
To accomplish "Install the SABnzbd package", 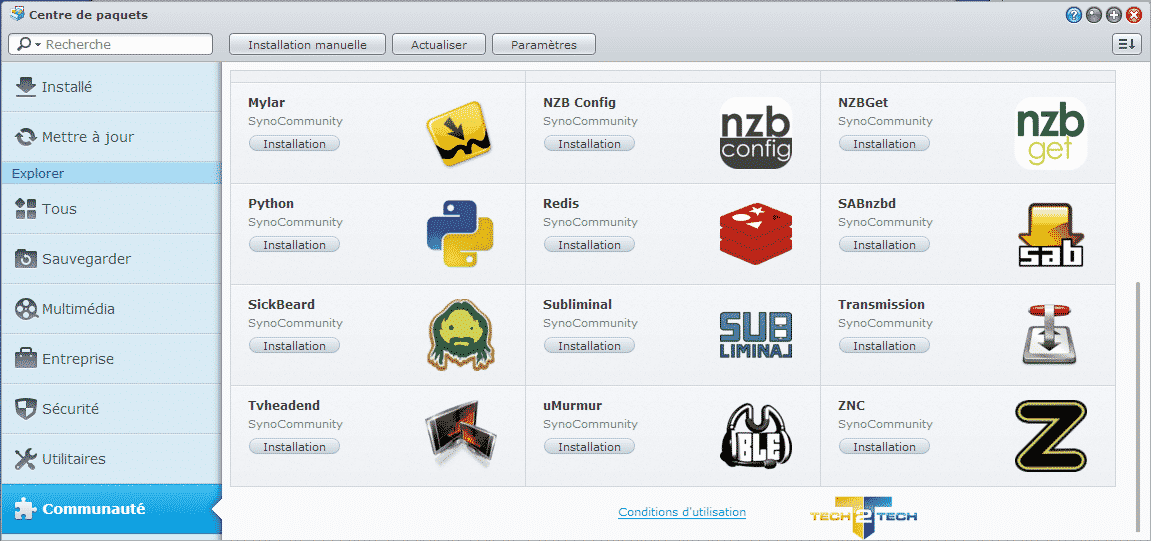I will [885, 244].
